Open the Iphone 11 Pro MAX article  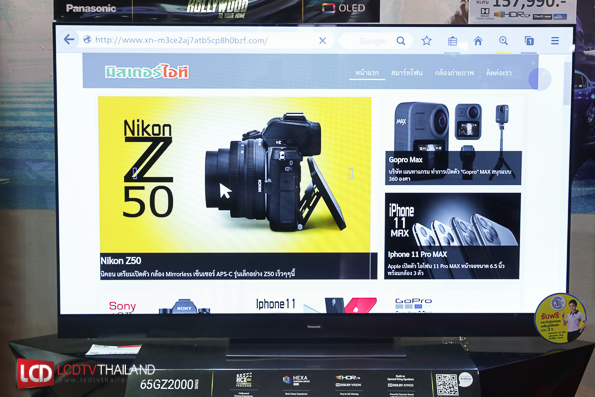point(452,236)
